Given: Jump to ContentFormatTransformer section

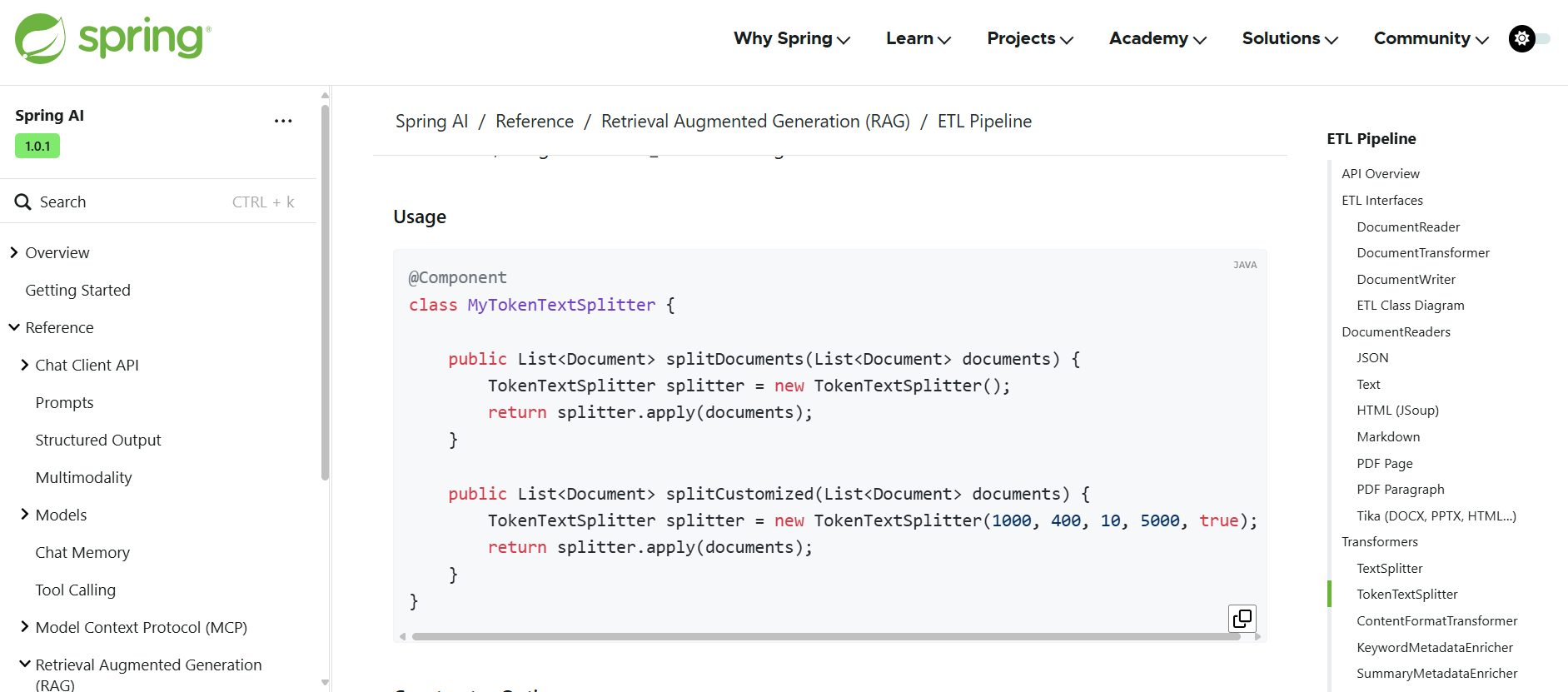Looking at the screenshot, I should tap(1436, 620).
